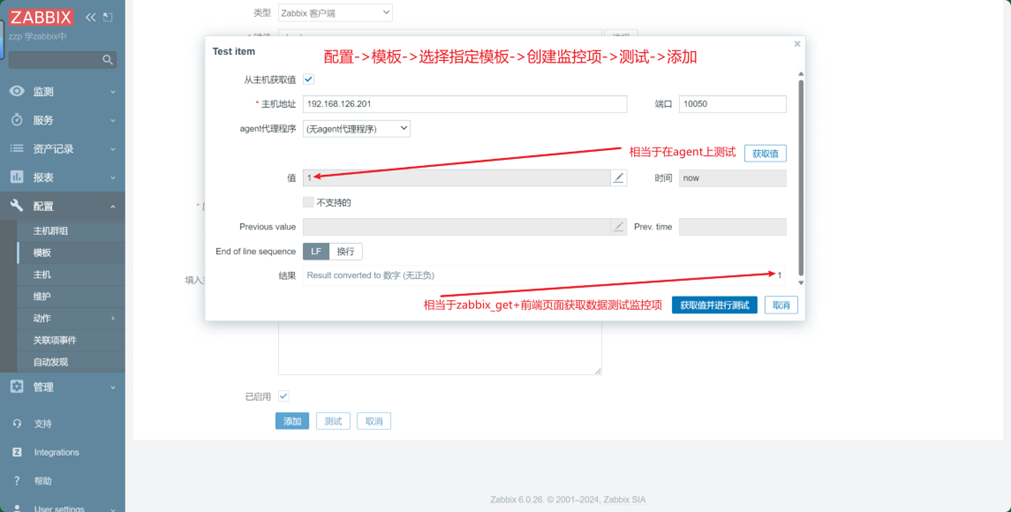Click the 监测 eye icon
This screenshot has height=512, width=1011.
click(x=17, y=92)
